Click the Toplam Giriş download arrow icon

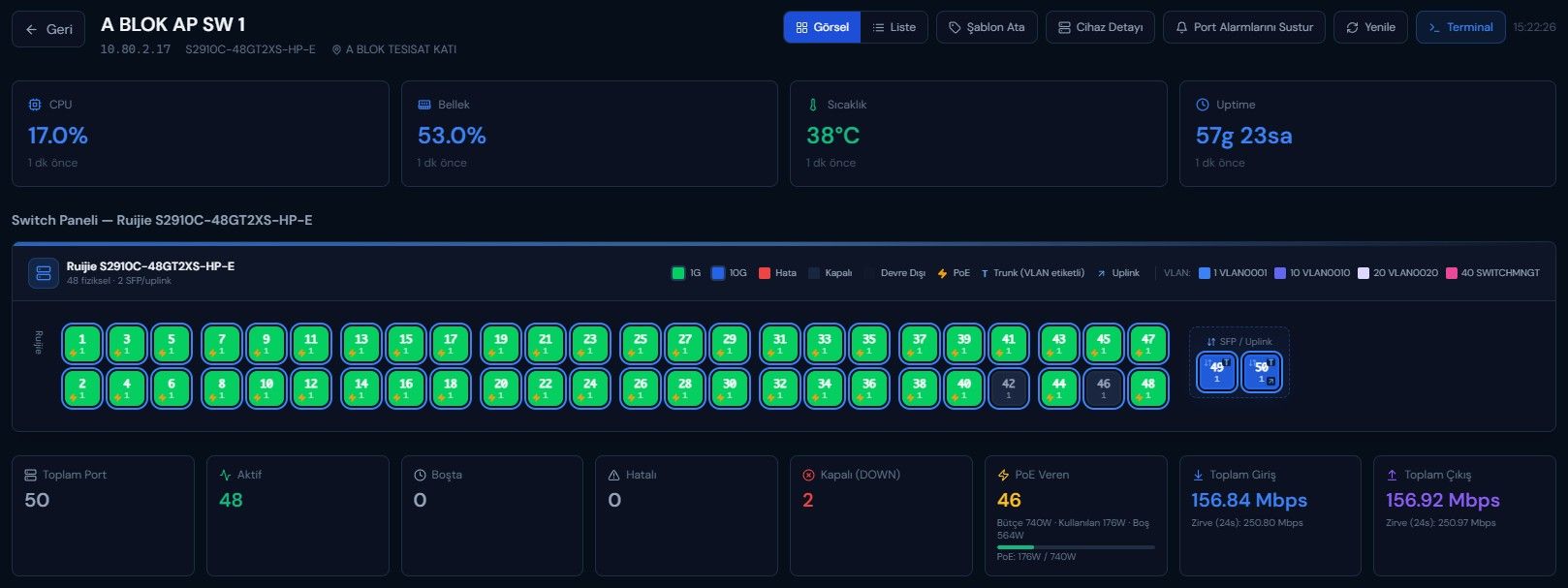pyautogui.click(x=1198, y=475)
